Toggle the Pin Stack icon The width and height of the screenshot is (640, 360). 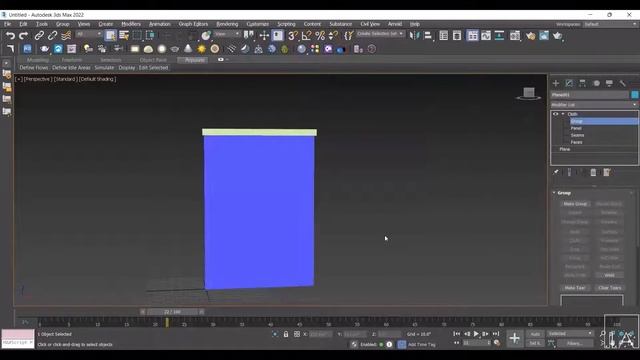tap(556, 172)
